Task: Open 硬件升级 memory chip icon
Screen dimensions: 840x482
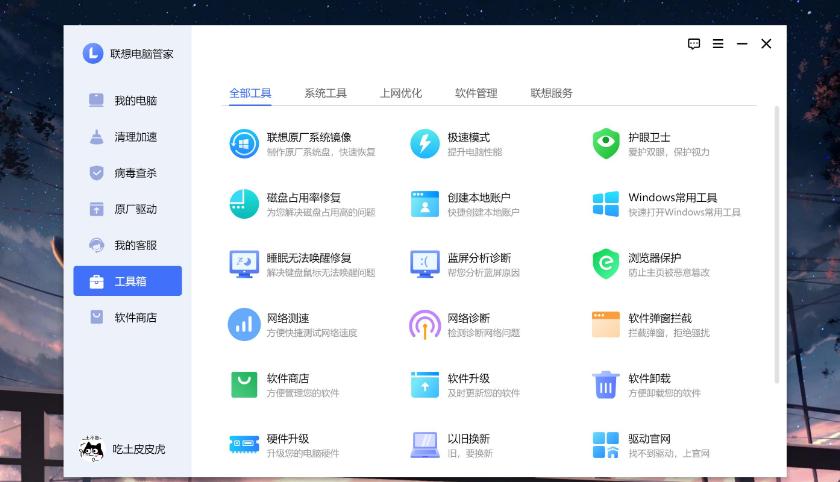Action: [x=244, y=445]
